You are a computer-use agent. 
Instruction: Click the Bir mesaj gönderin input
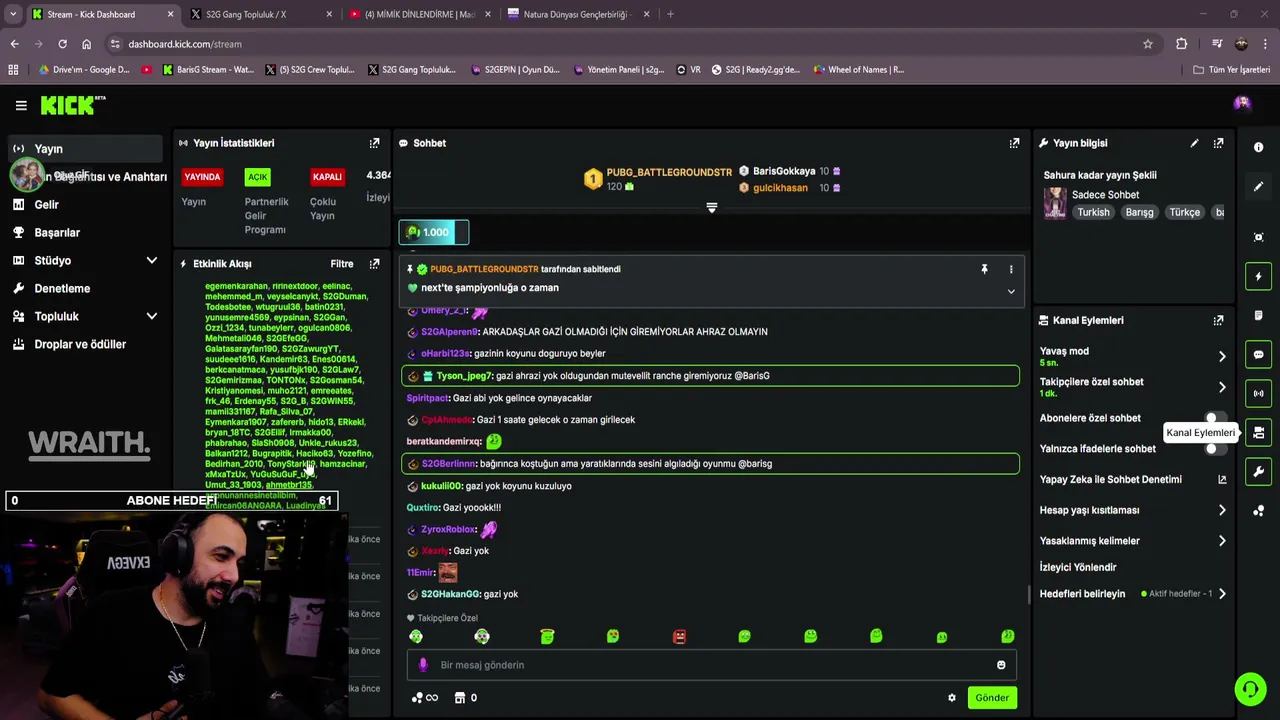click(712, 665)
